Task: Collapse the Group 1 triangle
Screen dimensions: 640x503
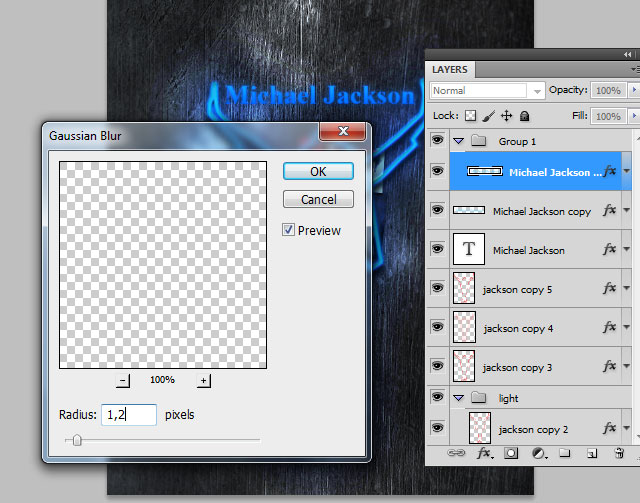Action: click(x=459, y=141)
